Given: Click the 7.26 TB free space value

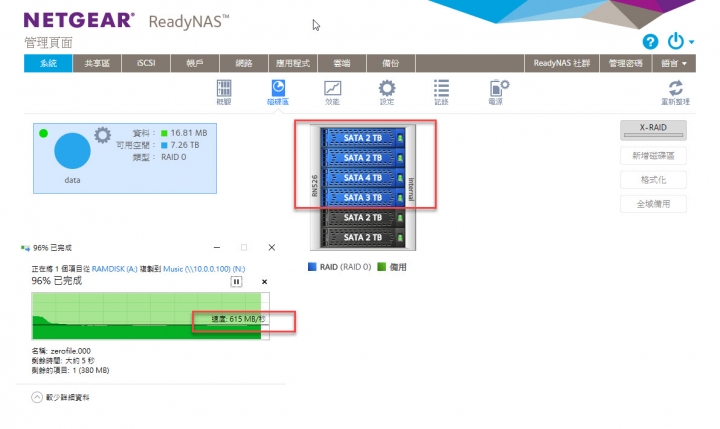Looking at the screenshot, I should (x=185, y=145).
